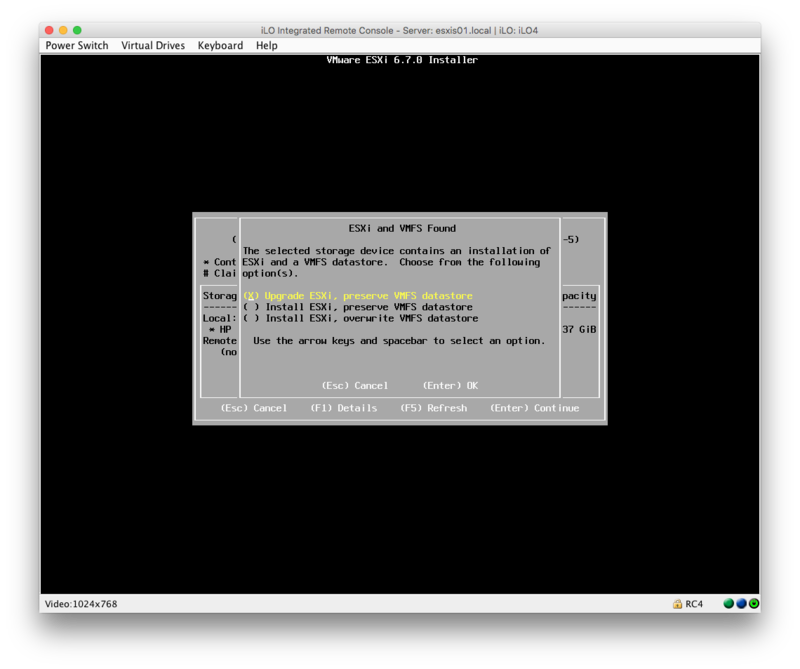Click the green status indicator light
This screenshot has height=669, width=800.
click(728, 603)
